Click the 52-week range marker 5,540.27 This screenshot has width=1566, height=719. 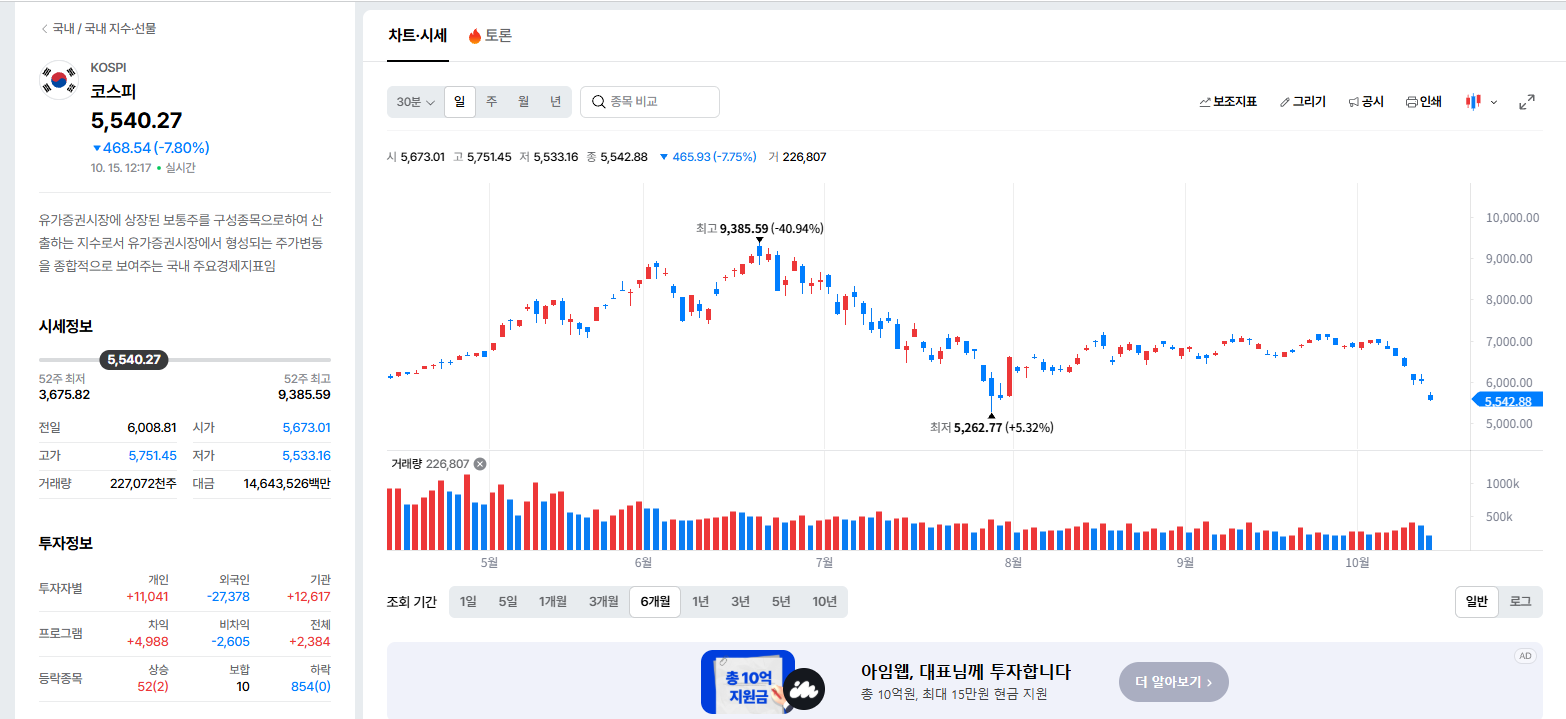(134, 360)
